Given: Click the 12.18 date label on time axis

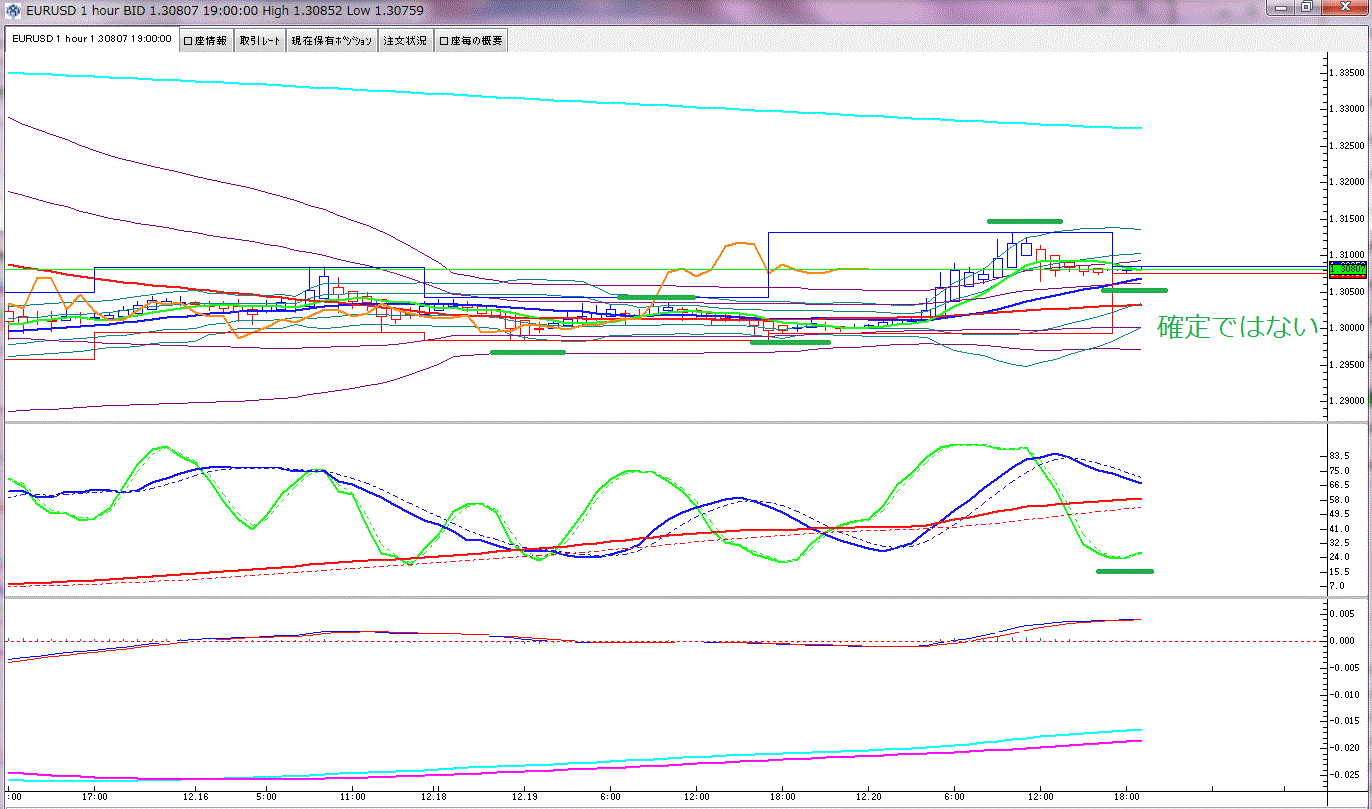Looking at the screenshot, I should point(433,797).
